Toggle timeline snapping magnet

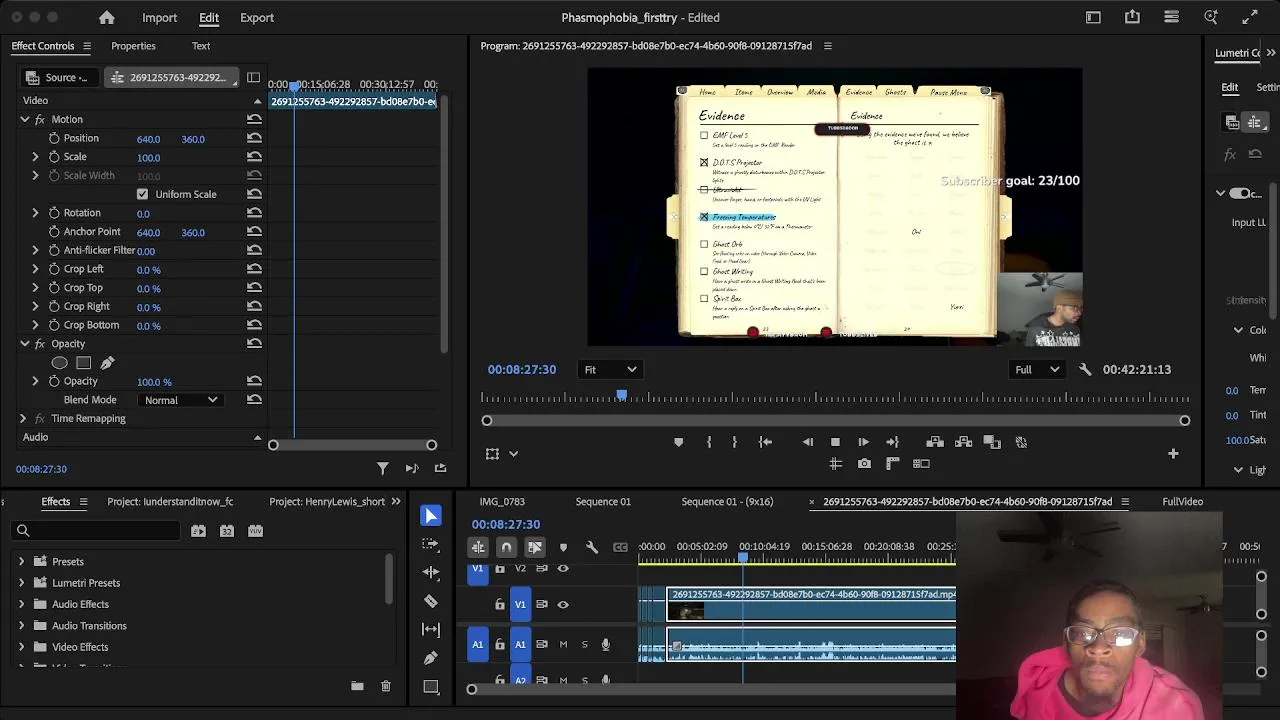pyautogui.click(x=506, y=547)
